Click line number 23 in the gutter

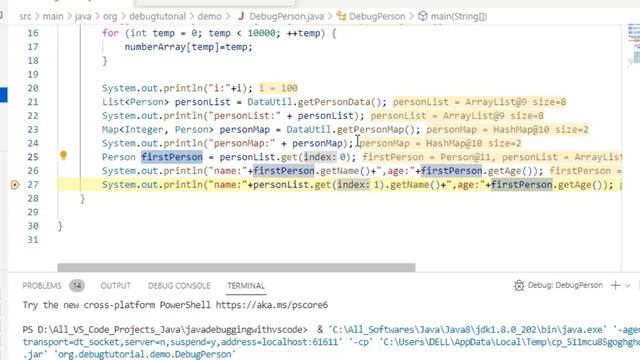(33, 129)
